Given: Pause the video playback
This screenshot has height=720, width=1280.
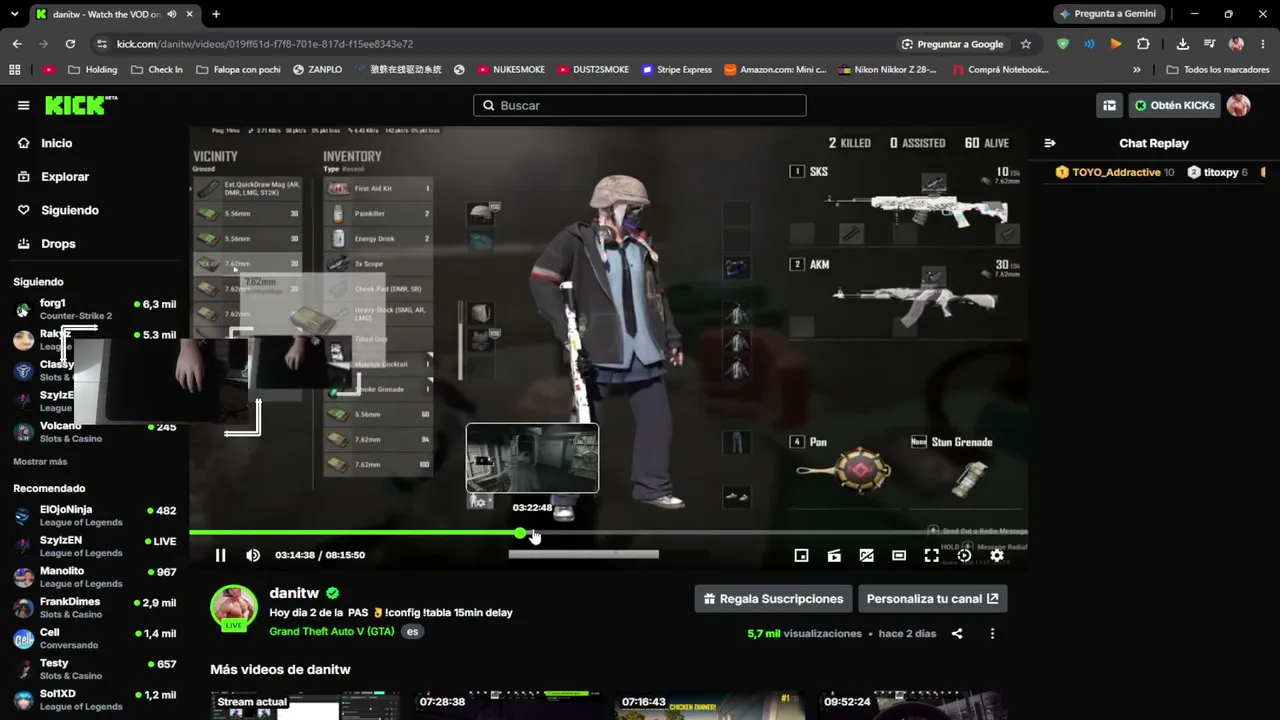Looking at the screenshot, I should [x=221, y=555].
